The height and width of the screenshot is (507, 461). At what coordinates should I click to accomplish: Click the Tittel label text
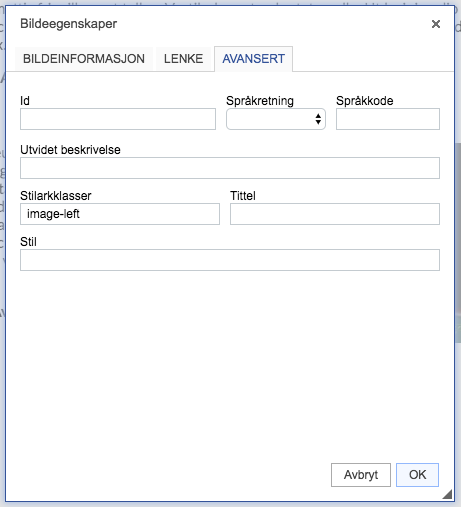coord(243,196)
